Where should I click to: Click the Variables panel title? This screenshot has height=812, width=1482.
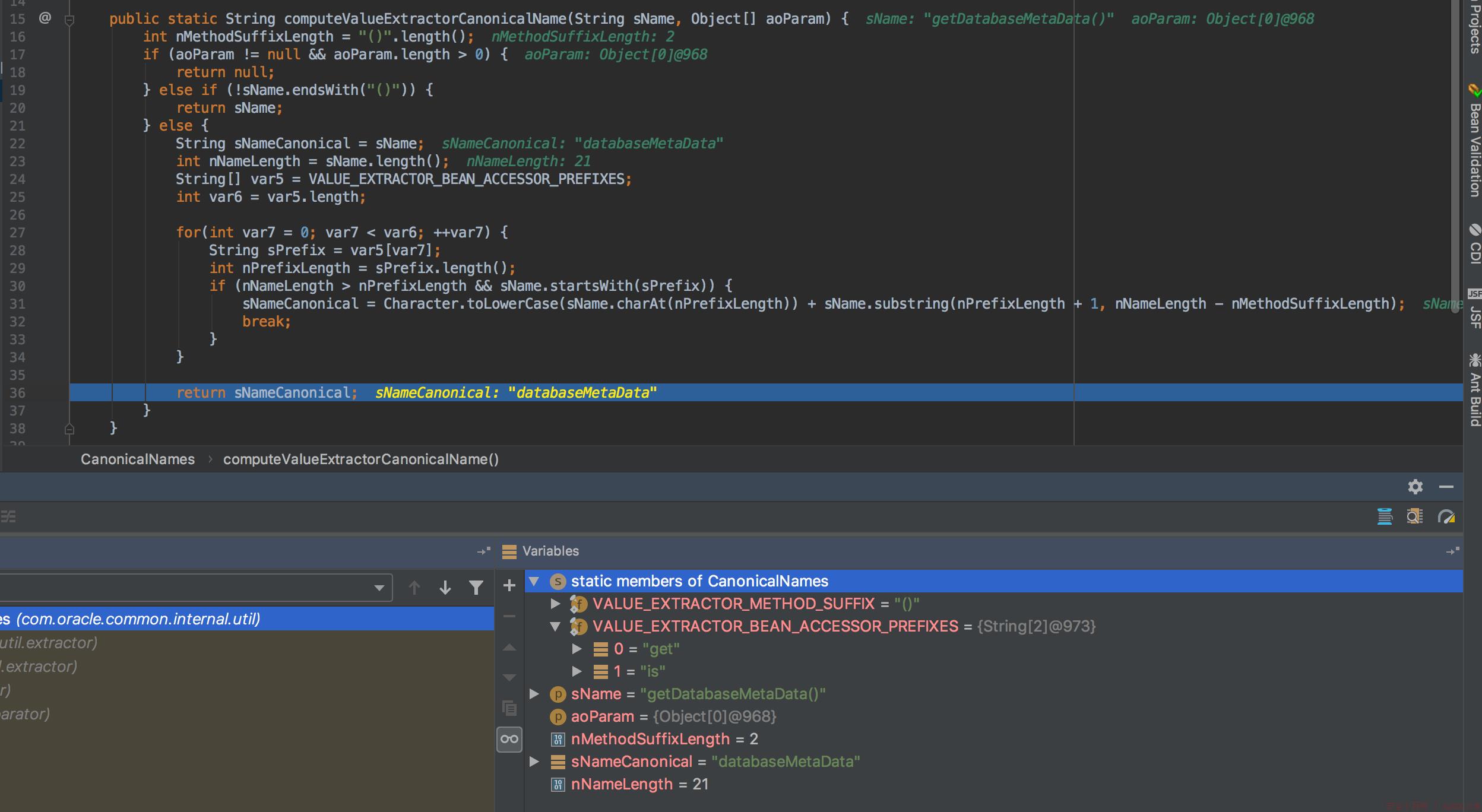tap(550, 551)
